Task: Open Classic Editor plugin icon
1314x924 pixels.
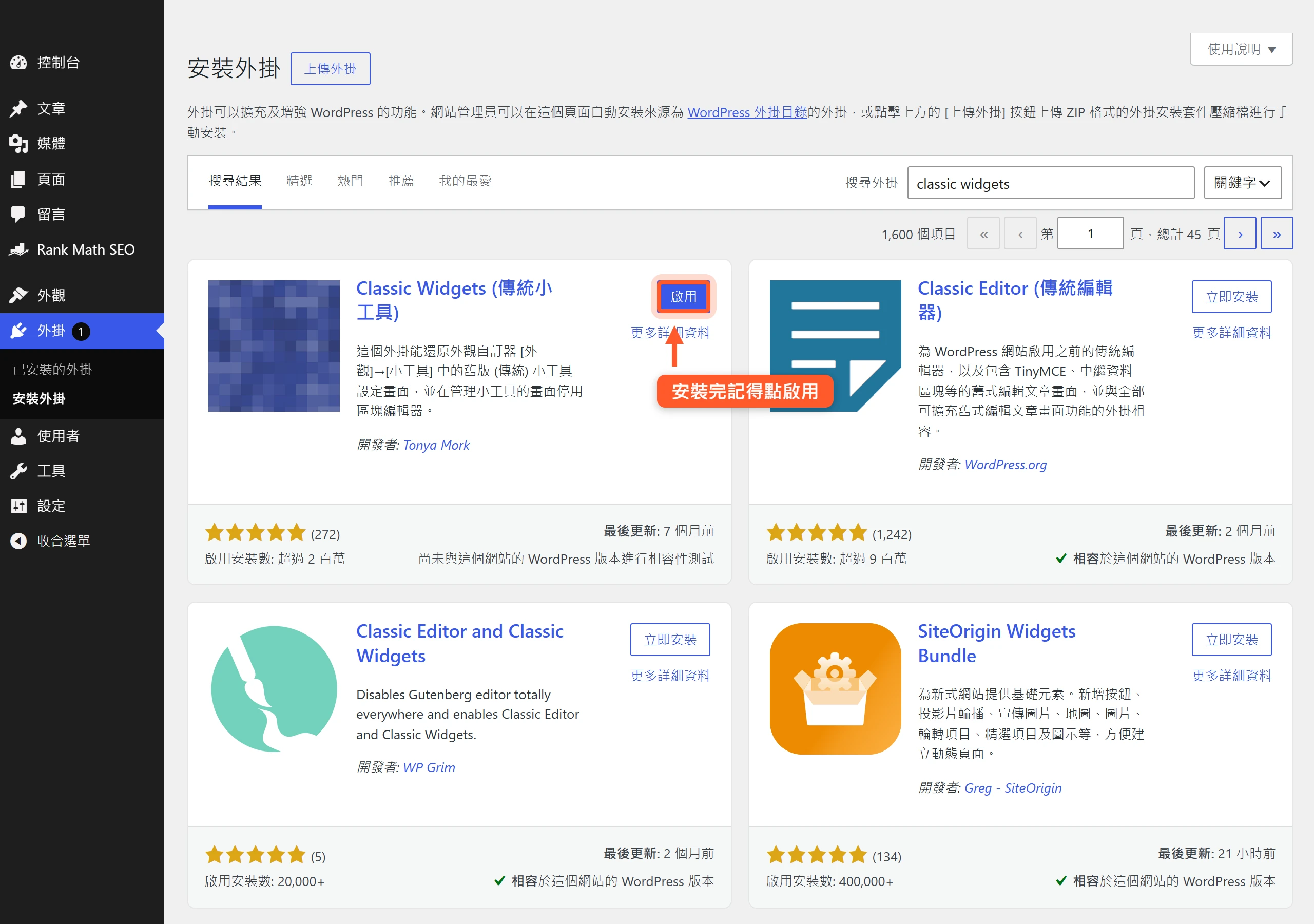Action: 835,346
